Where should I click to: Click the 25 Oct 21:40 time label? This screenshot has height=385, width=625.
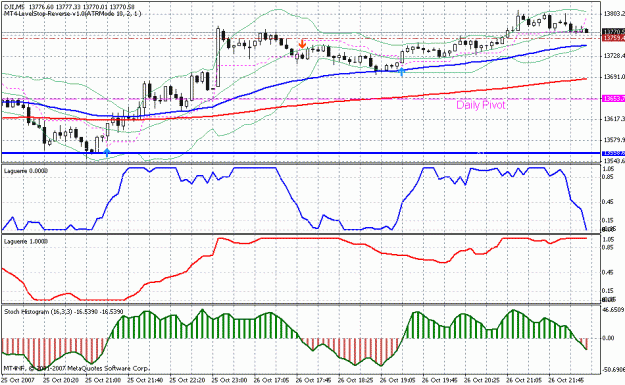[145, 380]
